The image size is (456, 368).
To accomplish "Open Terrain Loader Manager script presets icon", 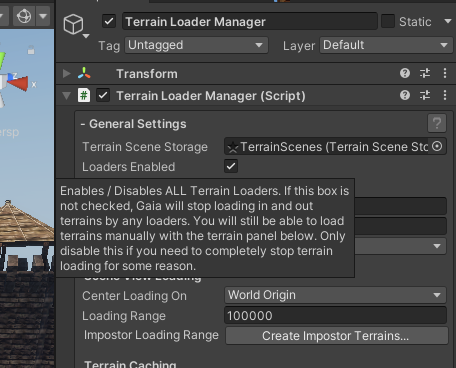I will tap(425, 95).
